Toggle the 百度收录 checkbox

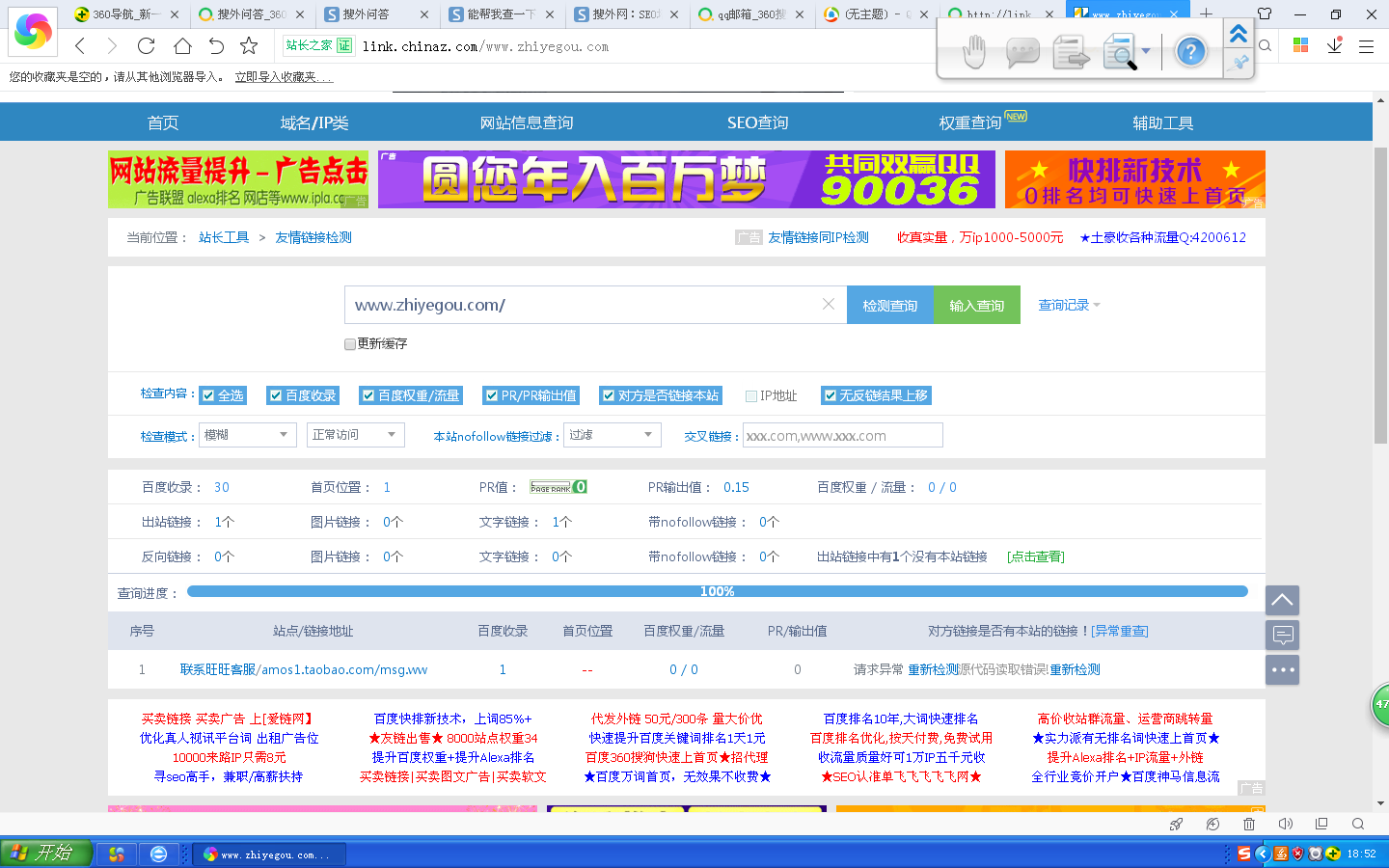[276, 395]
